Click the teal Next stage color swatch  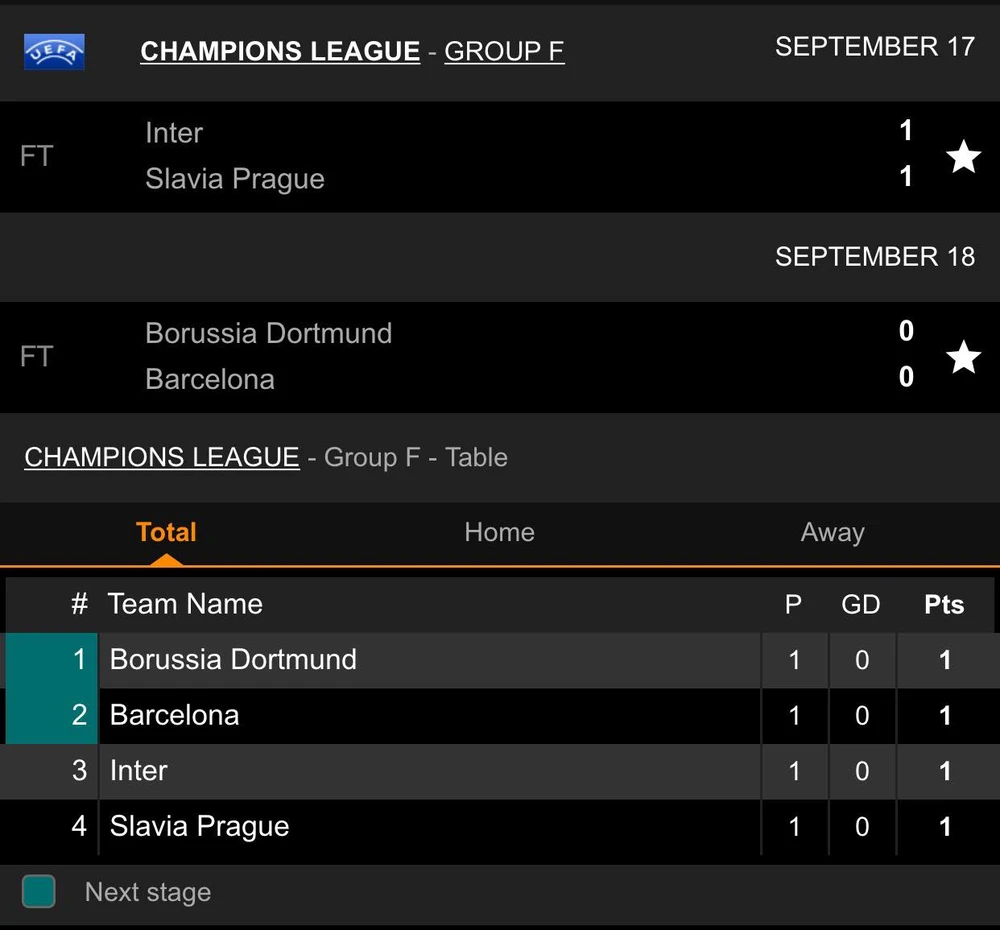(x=39, y=891)
